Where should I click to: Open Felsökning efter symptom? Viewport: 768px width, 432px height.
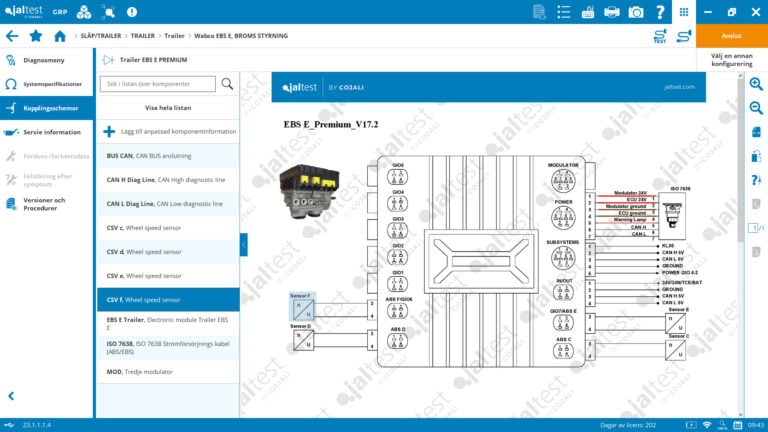[46, 180]
